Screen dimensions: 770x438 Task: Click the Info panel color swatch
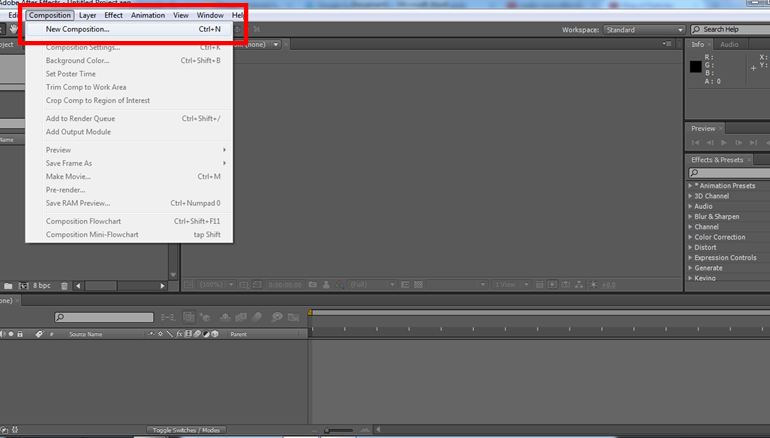695,67
